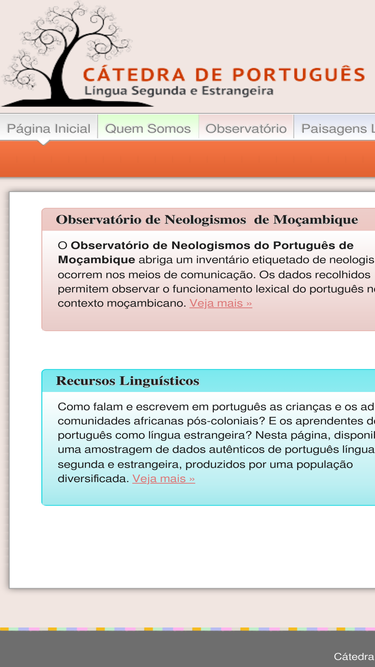The height and width of the screenshot is (667, 375).
Task: Click paragraph starting 'Como falam e escrevem'
Action: (216, 442)
